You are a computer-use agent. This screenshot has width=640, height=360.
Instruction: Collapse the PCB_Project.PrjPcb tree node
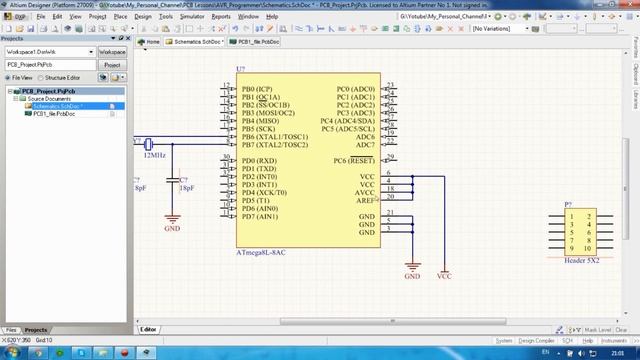[10, 91]
